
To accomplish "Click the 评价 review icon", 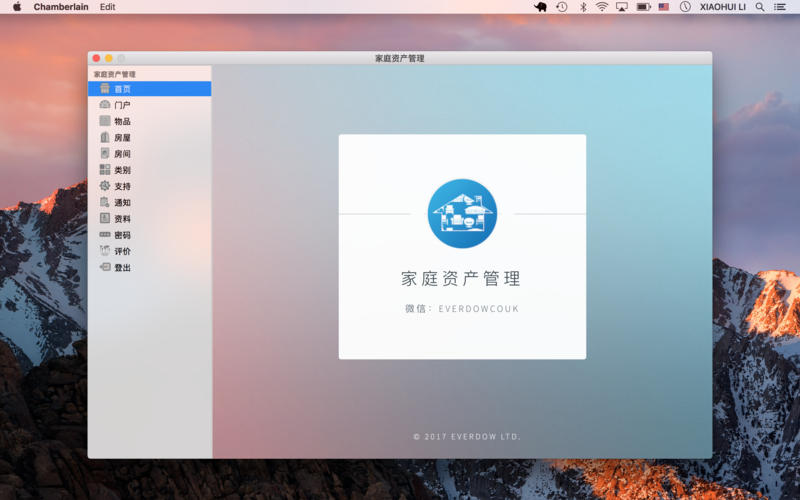I will pos(105,251).
